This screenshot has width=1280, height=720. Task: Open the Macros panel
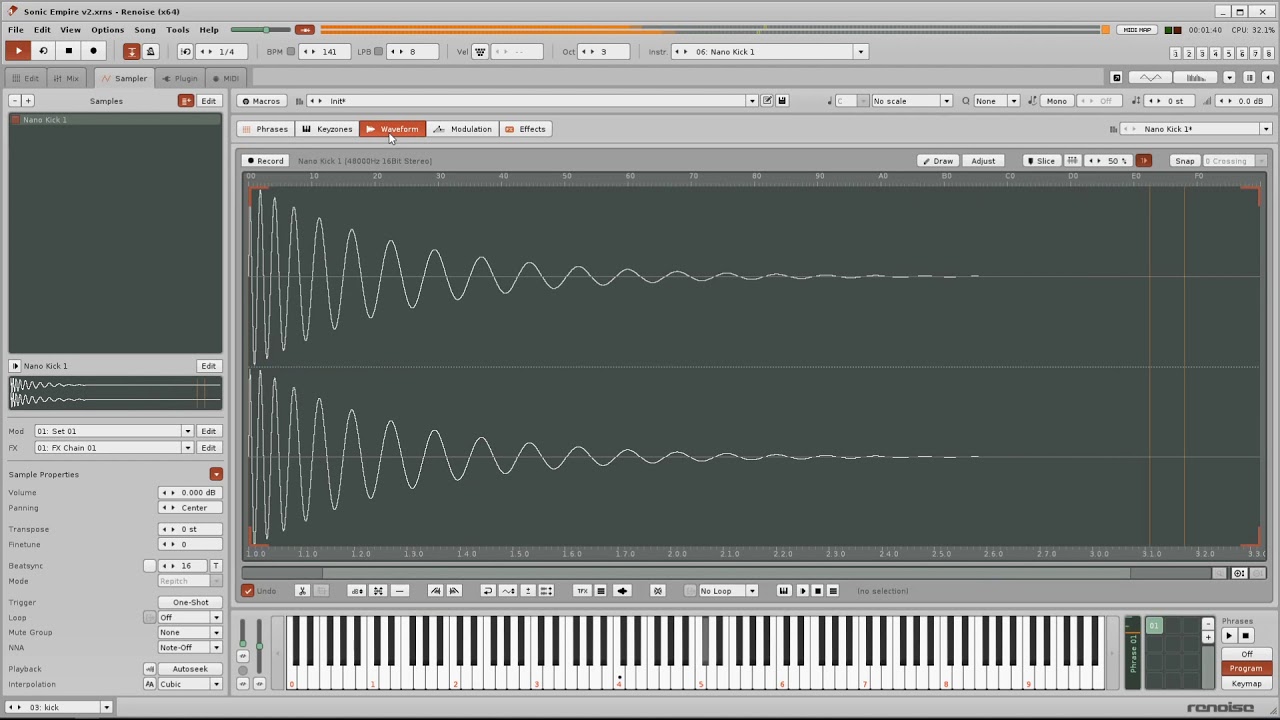[x=261, y=101]
